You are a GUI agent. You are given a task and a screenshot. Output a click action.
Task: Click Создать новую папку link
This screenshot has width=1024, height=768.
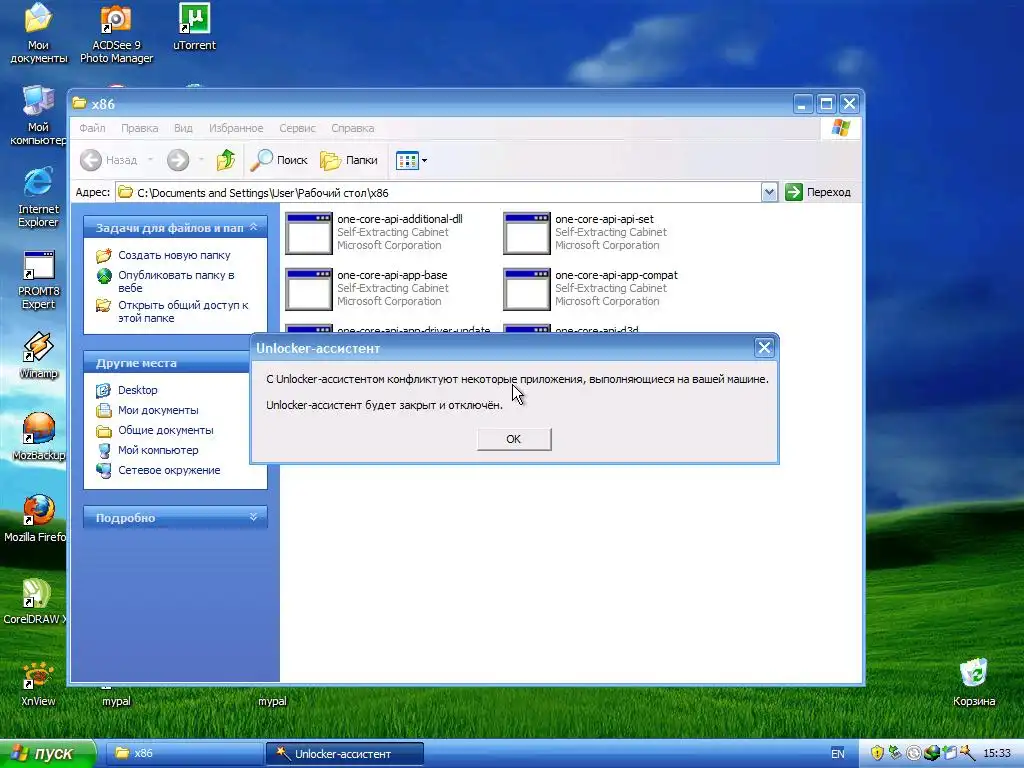tap(174, 255)
